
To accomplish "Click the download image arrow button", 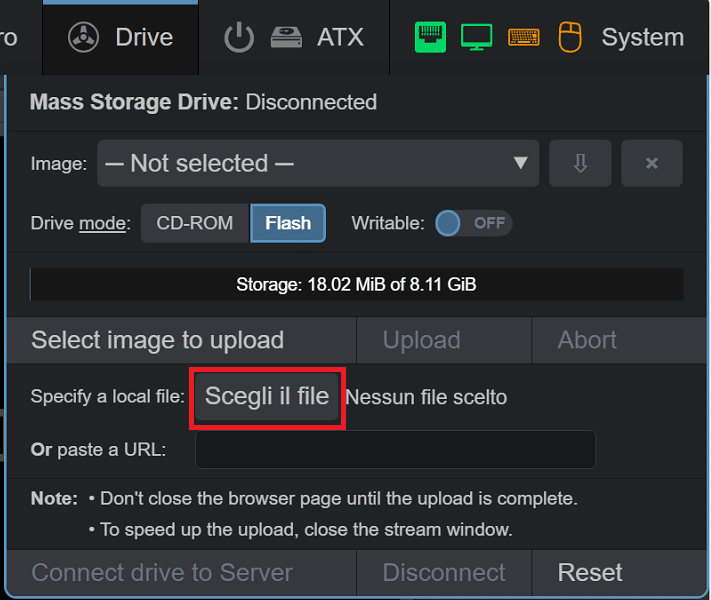I will click(580, 163).
